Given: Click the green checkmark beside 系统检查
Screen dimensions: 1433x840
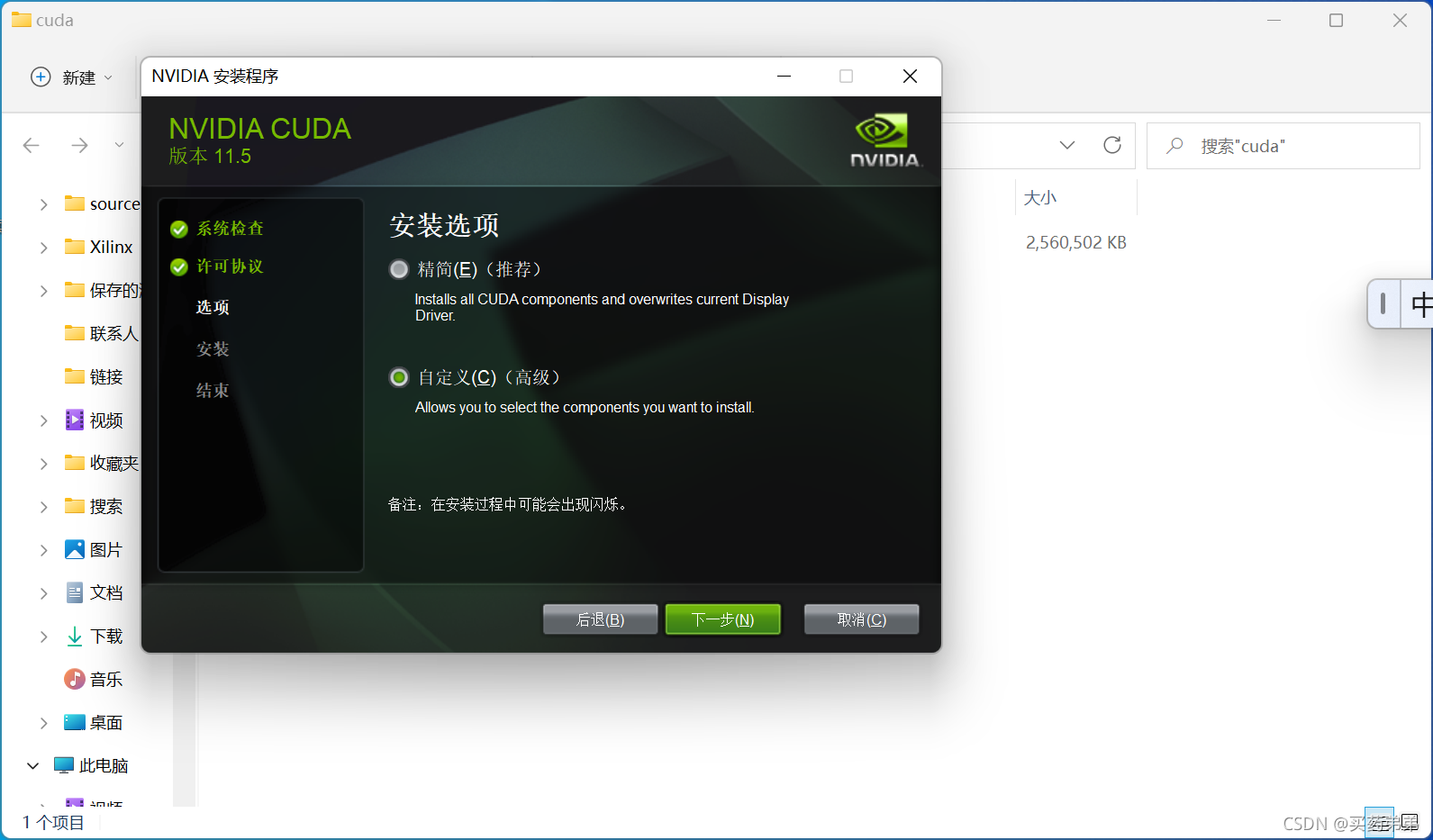Looking at the screenshot, I should pyautogui.click(x=179, y=230).
